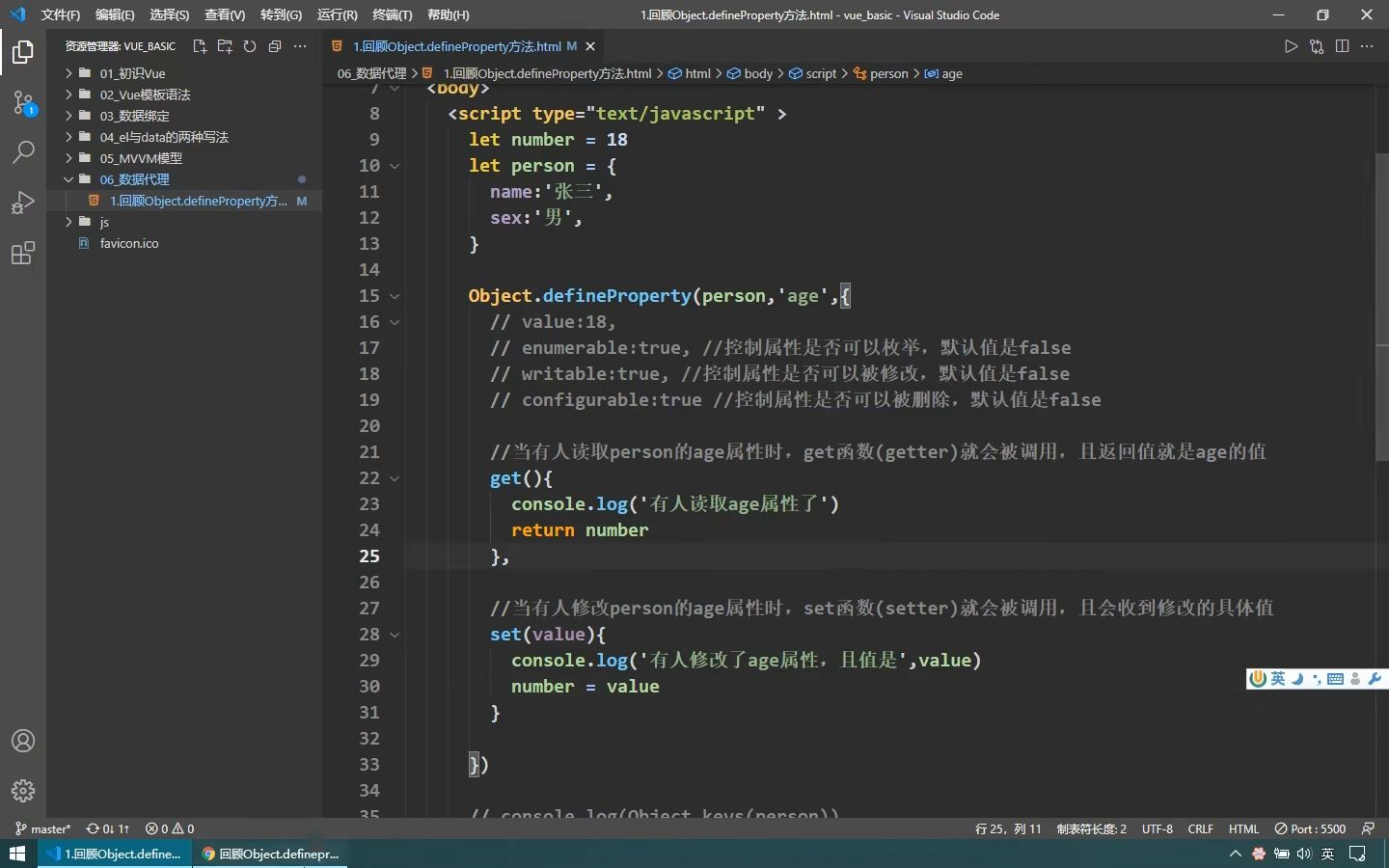Change file encoding UTF-8

(1157, 828)
